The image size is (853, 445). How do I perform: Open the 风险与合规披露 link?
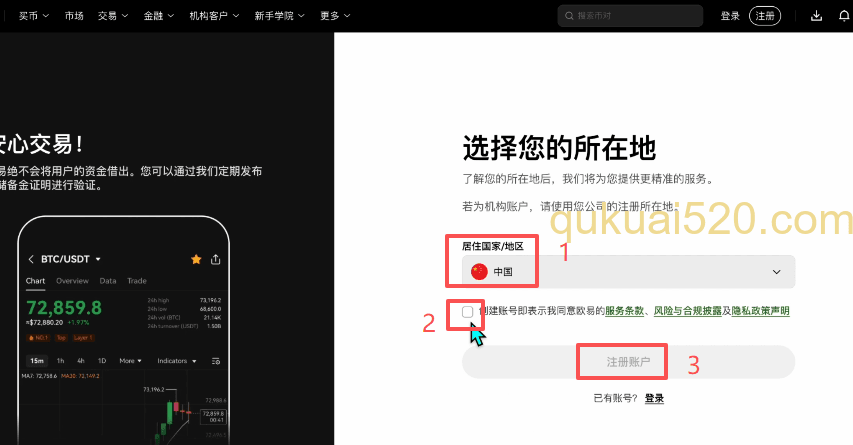click(x=688, y=311)
